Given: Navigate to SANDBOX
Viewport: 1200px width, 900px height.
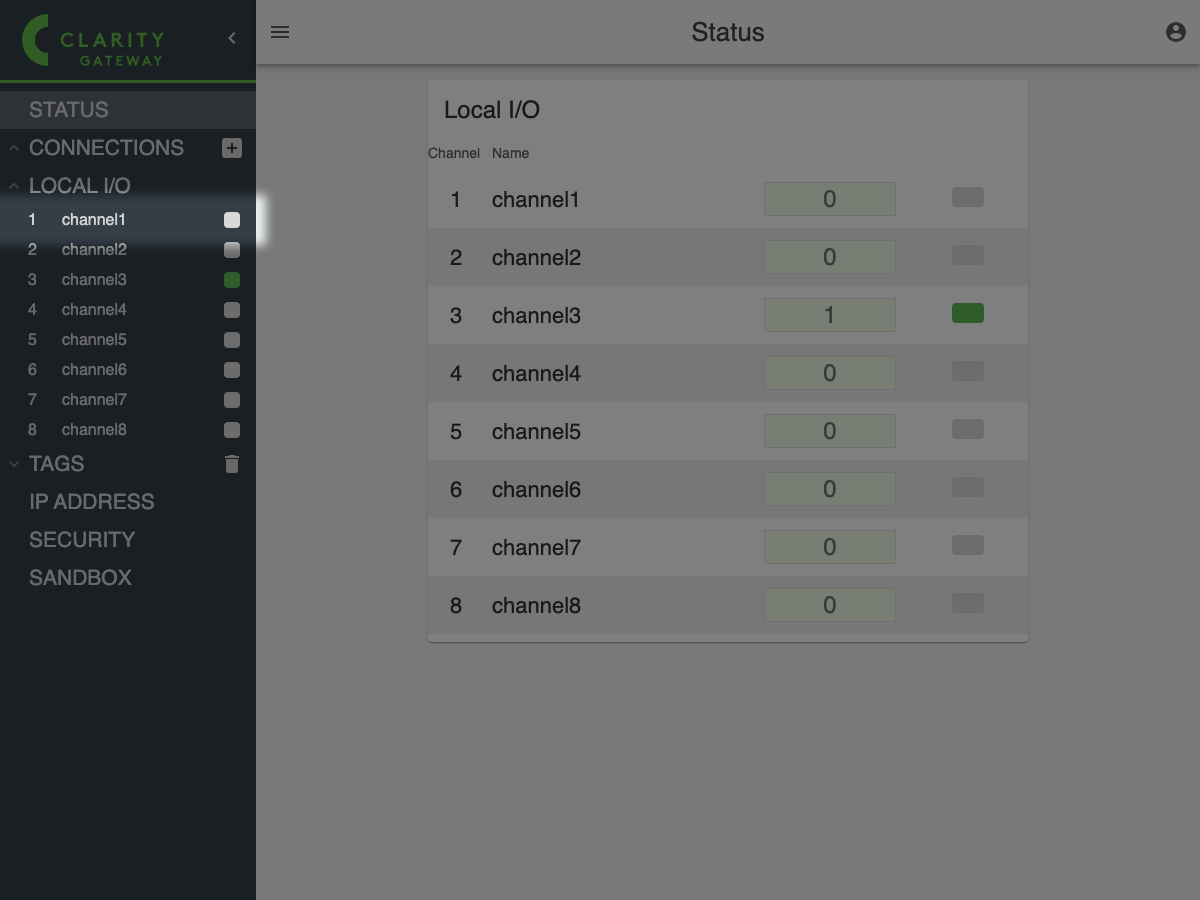Looking at the screenshot, I should (x=80, y=578).
